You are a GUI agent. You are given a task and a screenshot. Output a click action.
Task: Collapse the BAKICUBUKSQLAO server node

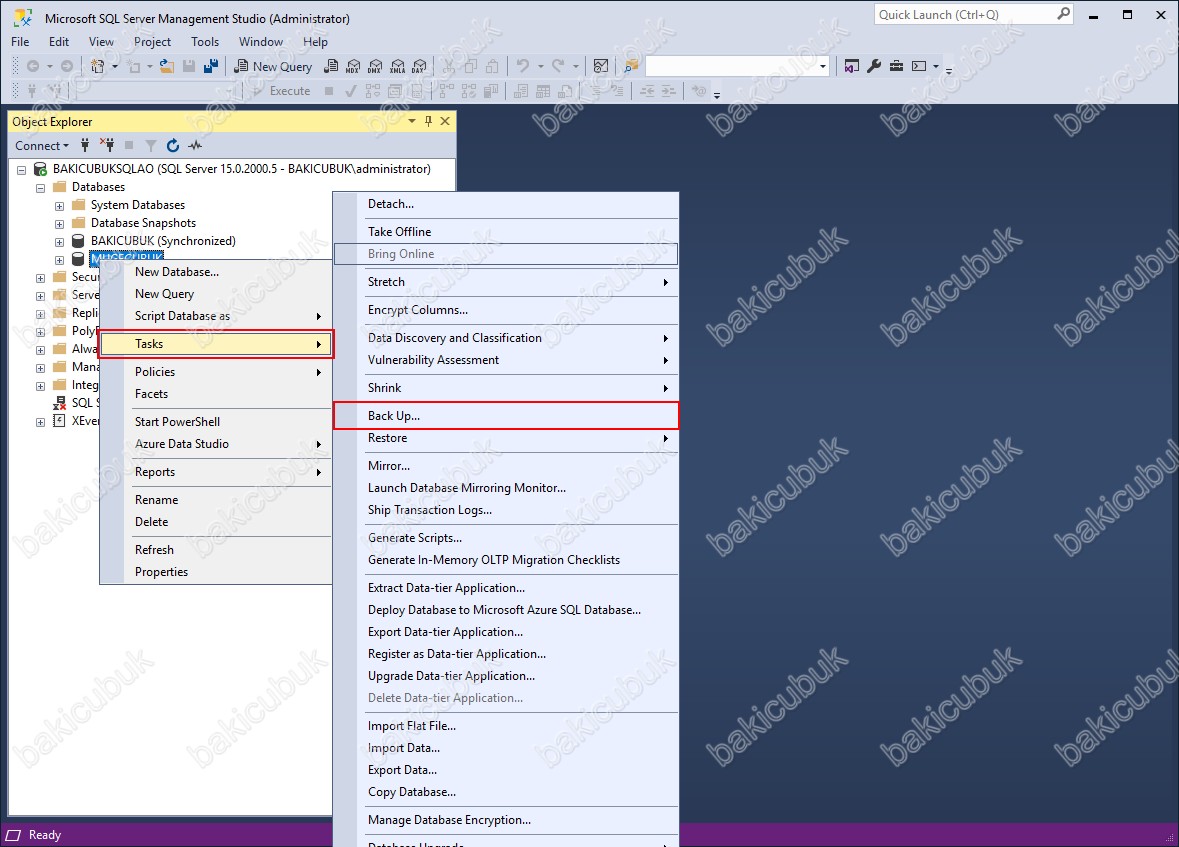point(22,170)
